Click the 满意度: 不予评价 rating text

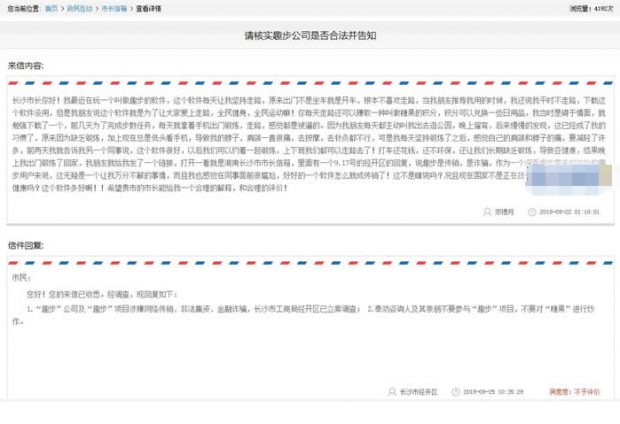574,392
